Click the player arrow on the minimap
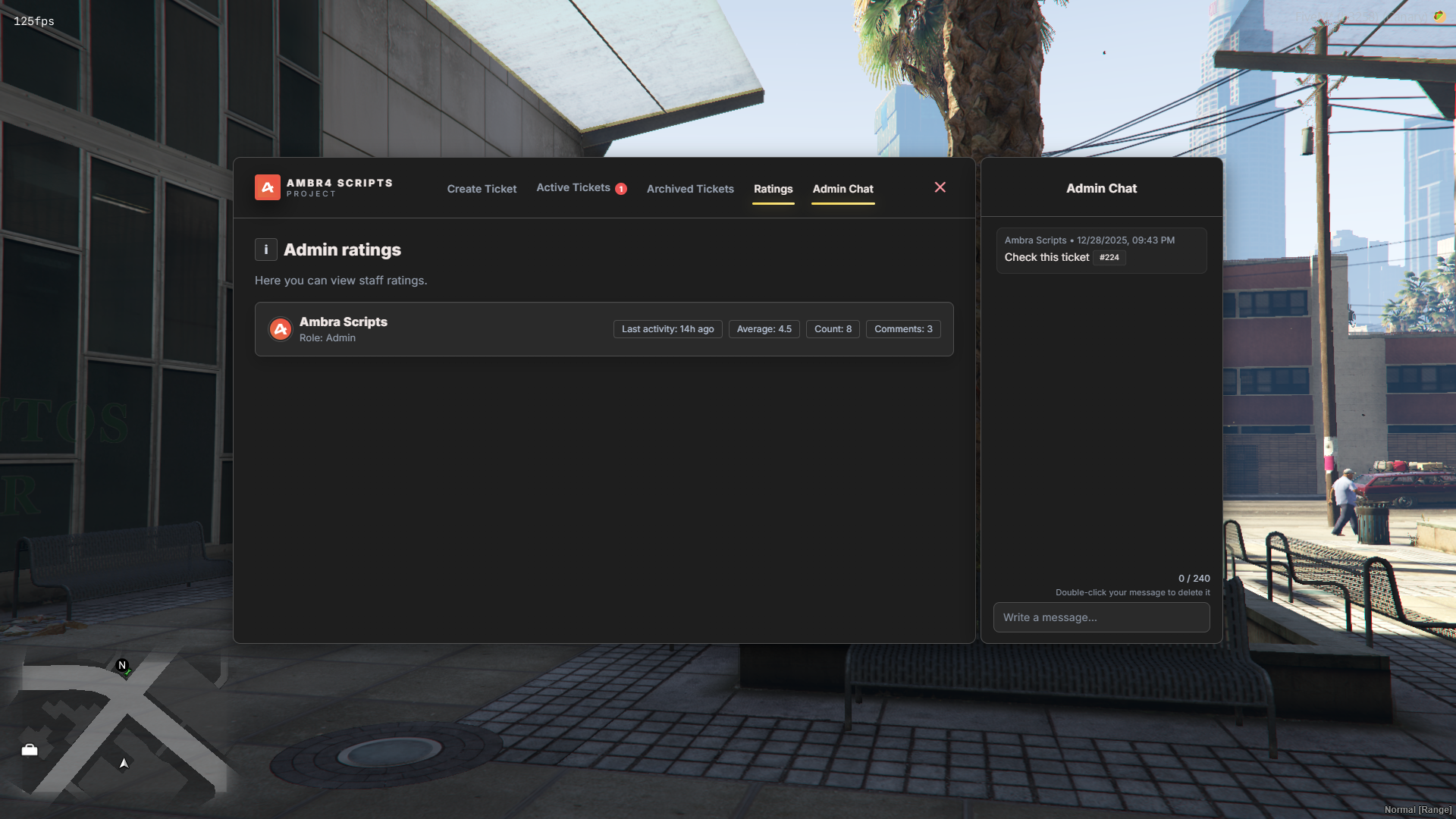1456x819 pixels. [124, 763]
